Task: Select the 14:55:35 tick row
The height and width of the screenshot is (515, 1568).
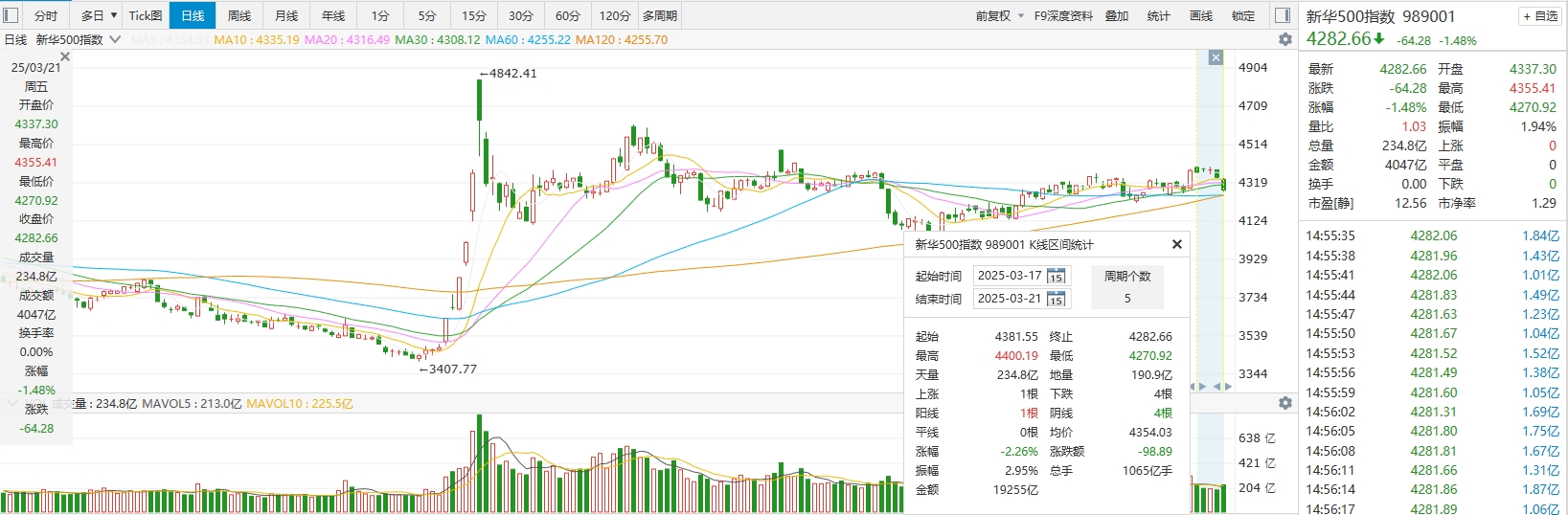Action: click(x=1433, y=235)
